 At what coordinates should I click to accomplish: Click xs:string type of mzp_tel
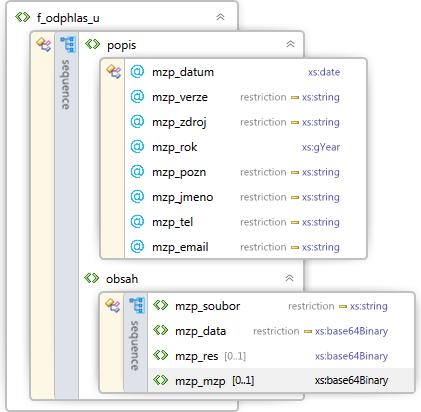(321, 222)
